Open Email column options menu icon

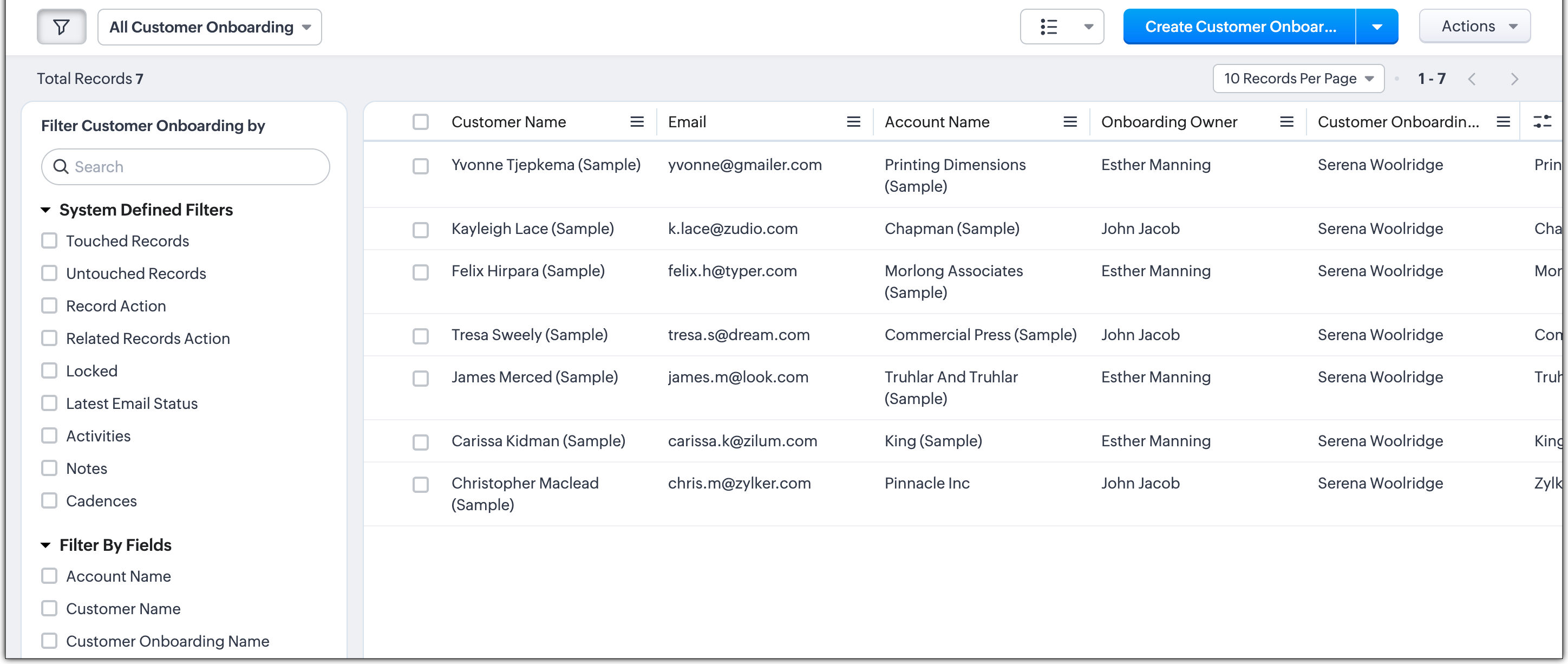(853, 122)
